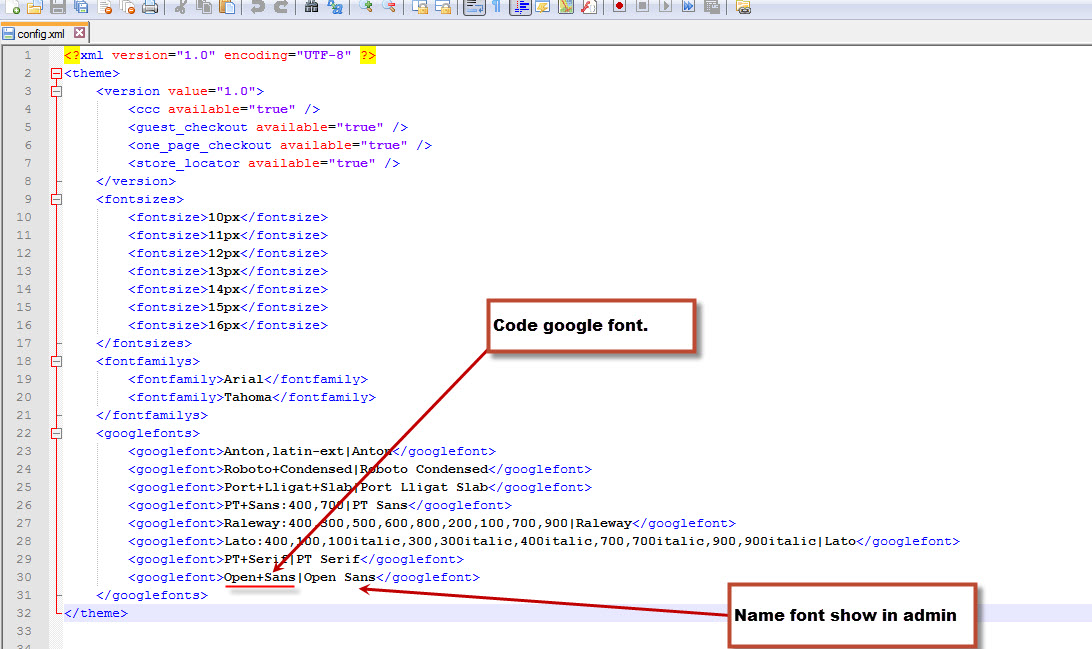Click the Print toolbar icon
1092x649 pixels.
click(x=149, y=7)
